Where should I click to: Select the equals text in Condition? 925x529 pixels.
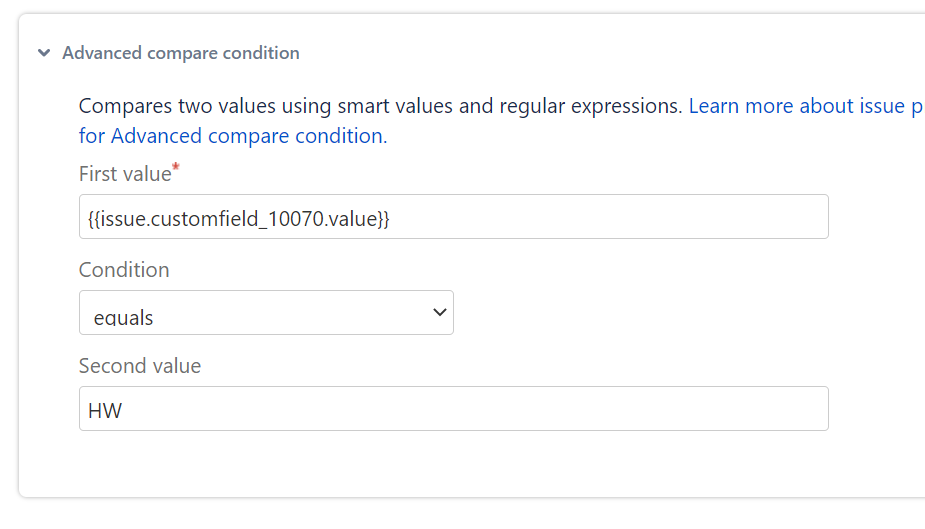pos(123,318)
